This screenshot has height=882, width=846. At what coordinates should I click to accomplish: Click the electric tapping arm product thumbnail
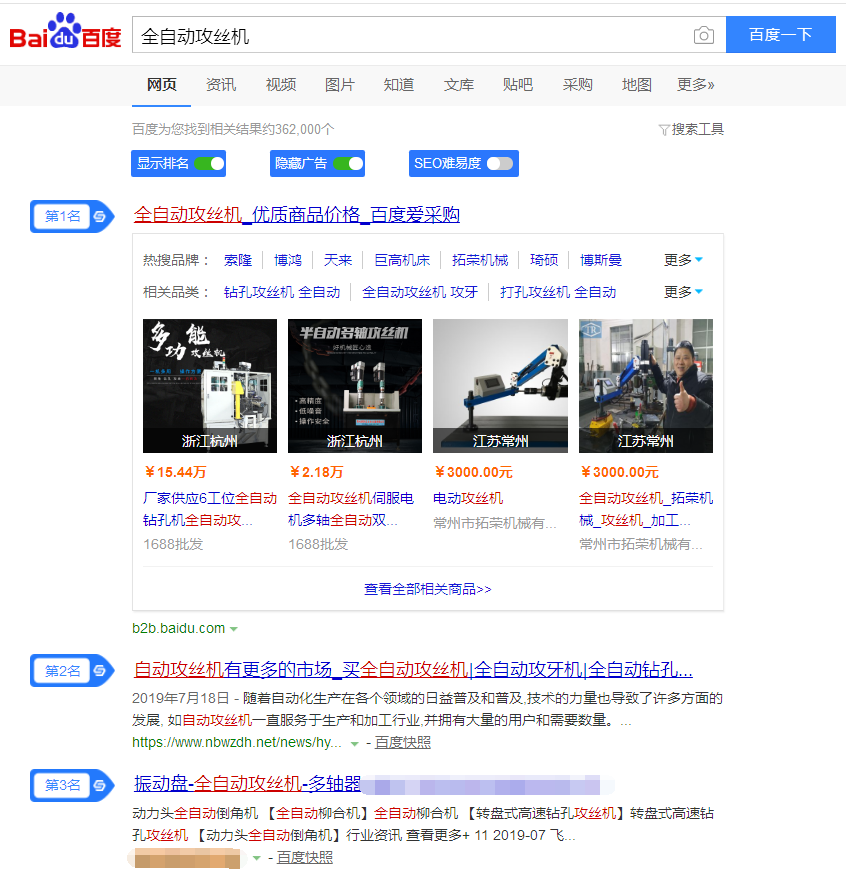501,386
